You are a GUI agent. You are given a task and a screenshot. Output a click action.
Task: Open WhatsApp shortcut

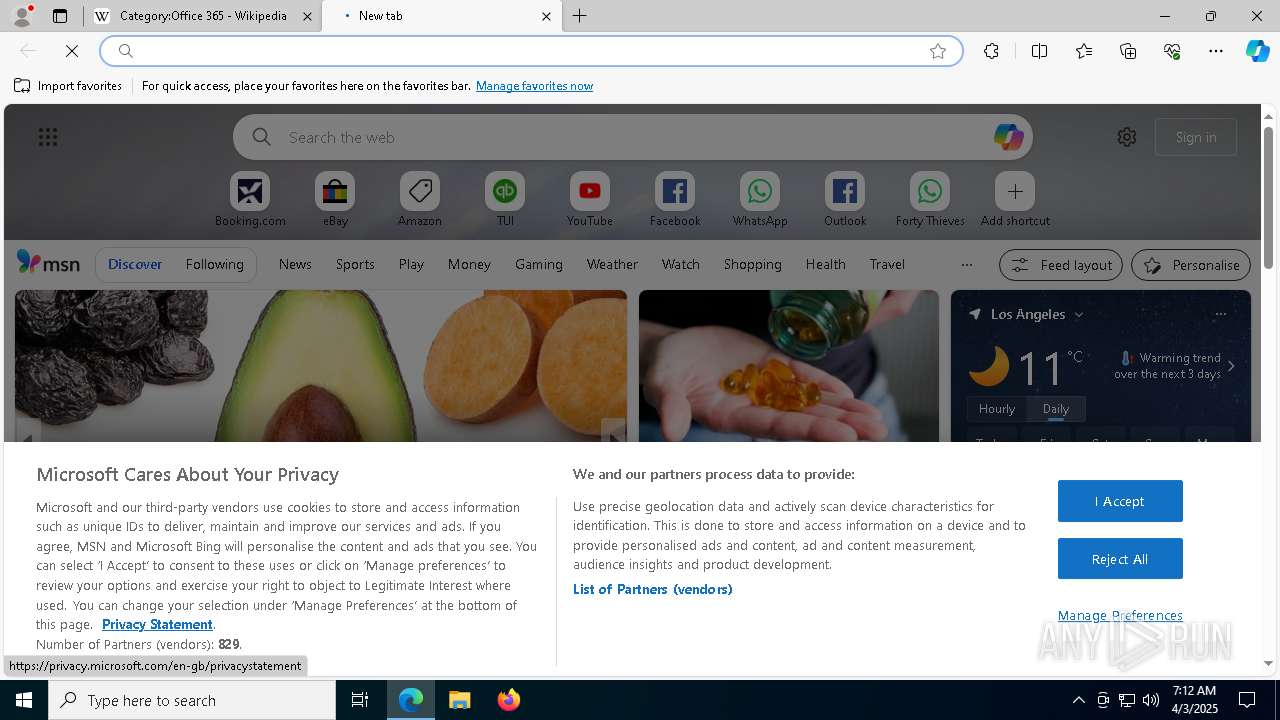coord(760,200)
